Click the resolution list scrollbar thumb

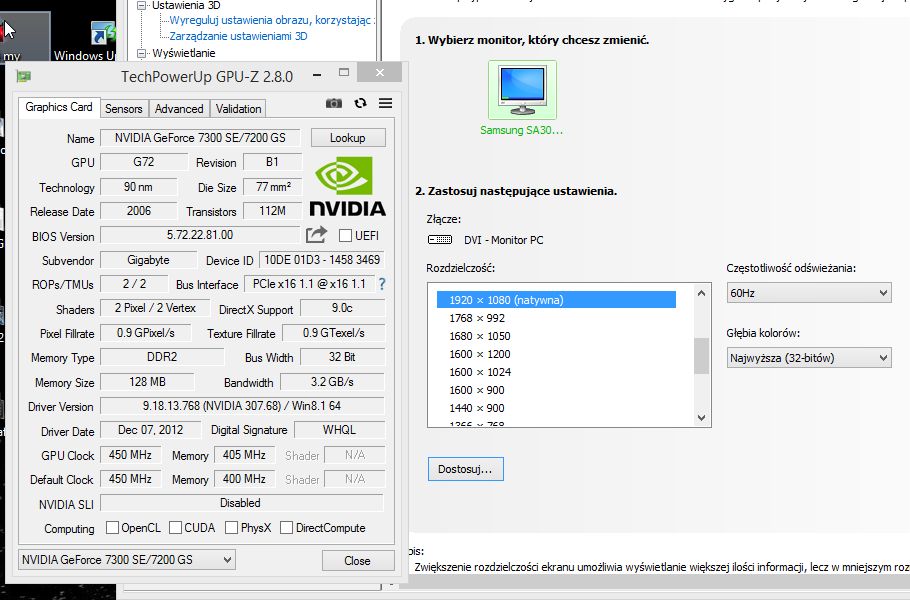(701, 355)
